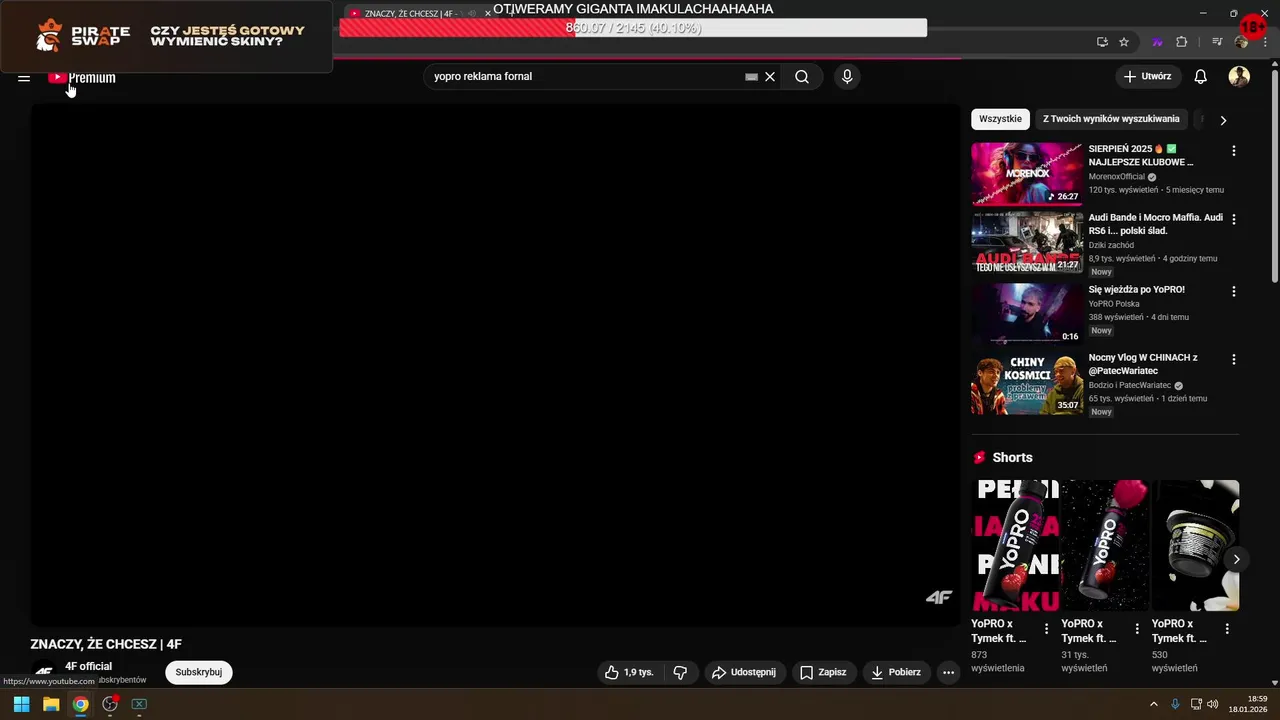Open the Audi Bande i Mocro Maffia title
Screen dimensions: 1280x720
pyautogui.click(x=1155, y=224)
